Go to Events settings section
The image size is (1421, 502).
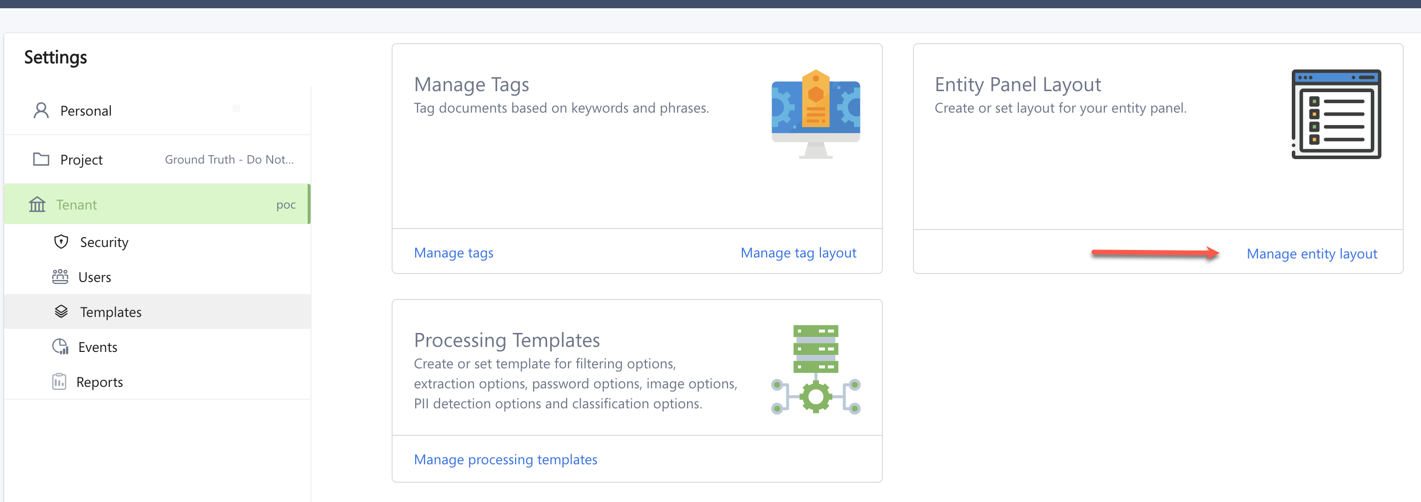coord(98,347)
